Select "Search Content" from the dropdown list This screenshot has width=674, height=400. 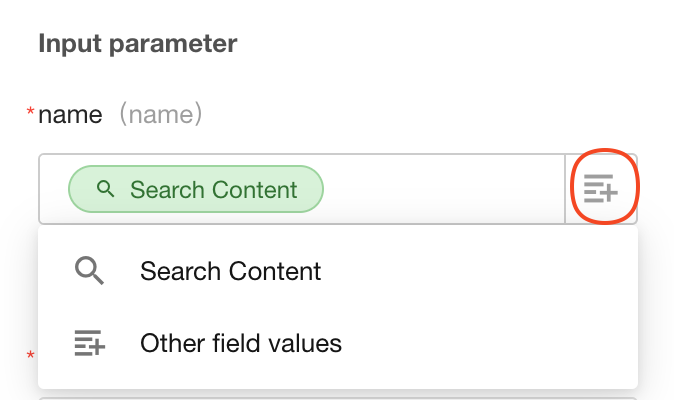pos(231,270)
